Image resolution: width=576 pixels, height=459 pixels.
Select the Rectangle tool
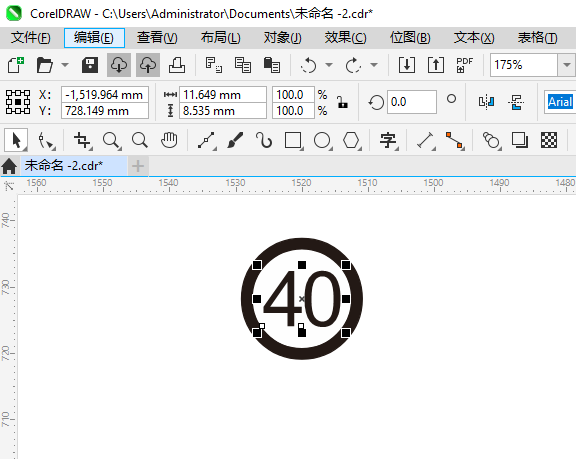[293, 140]
